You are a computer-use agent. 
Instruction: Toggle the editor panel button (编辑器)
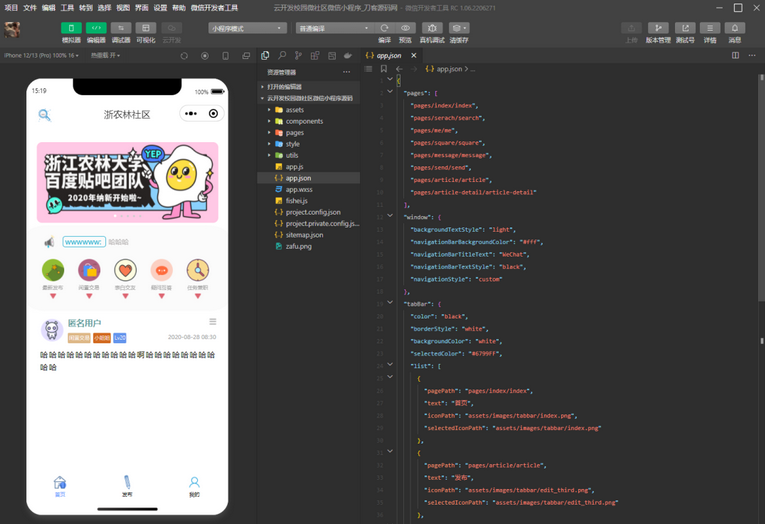point(96,28)
